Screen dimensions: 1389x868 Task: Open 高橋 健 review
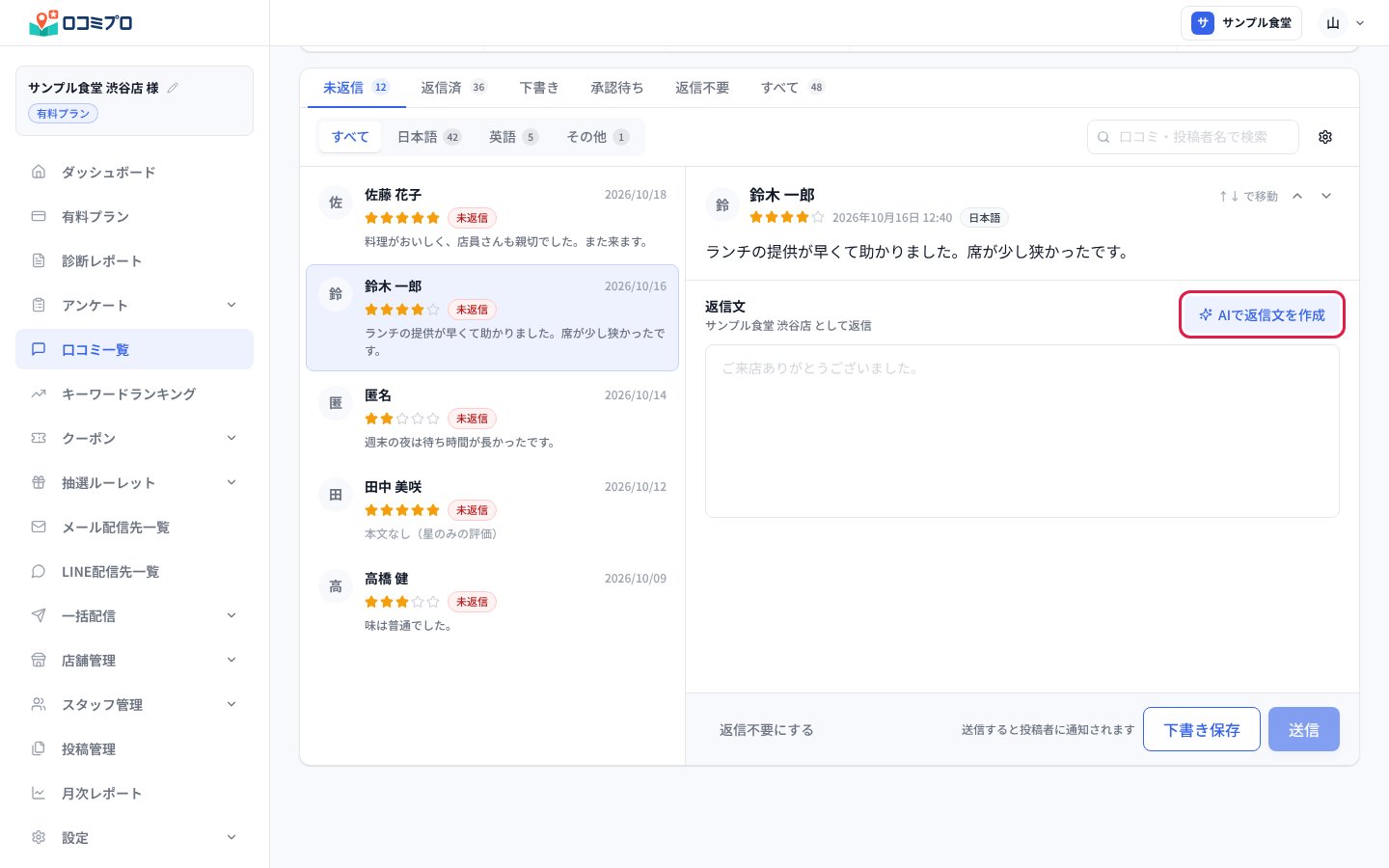point(492,602)
